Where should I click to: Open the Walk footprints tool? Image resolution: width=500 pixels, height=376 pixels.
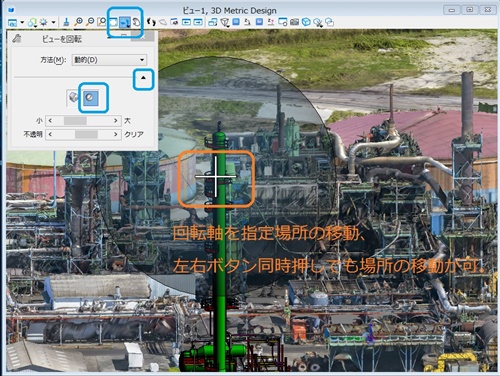(151, 22)
